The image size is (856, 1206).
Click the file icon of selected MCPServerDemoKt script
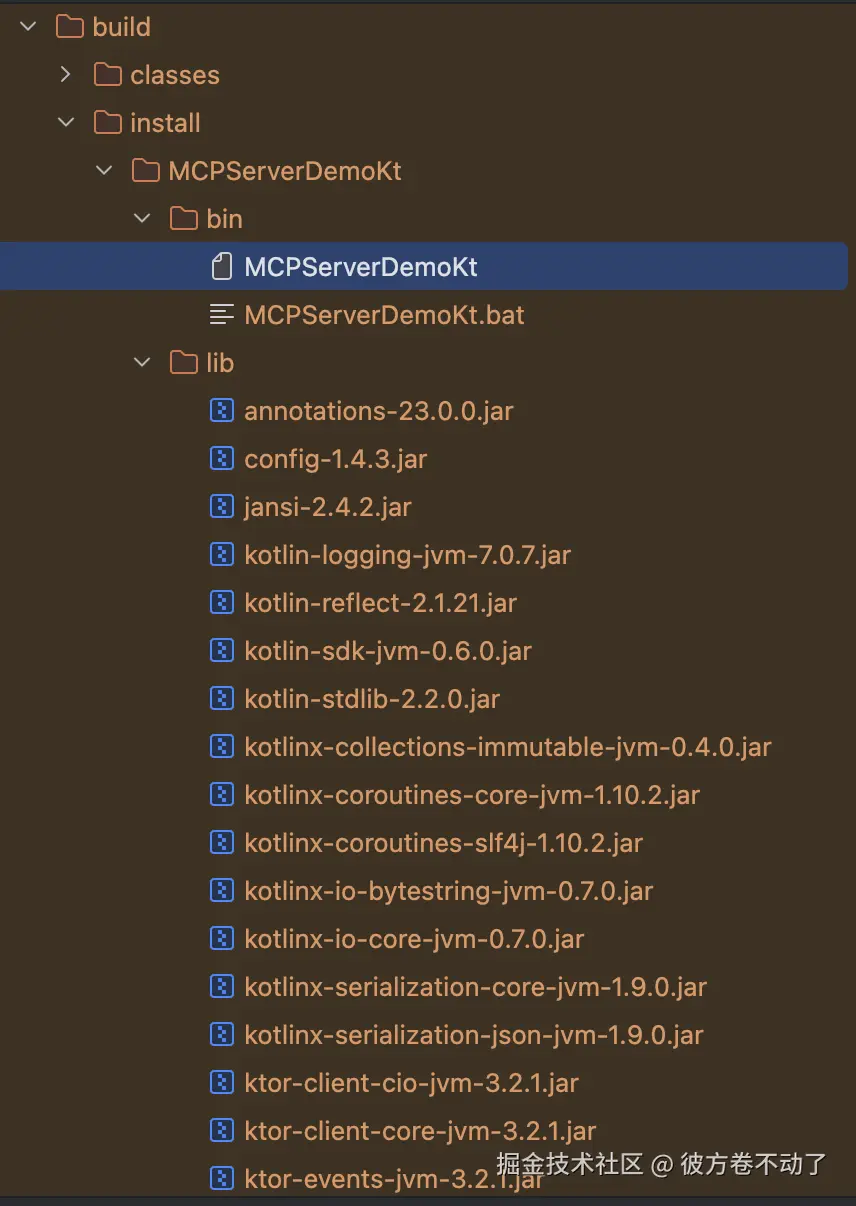(221, 267)
